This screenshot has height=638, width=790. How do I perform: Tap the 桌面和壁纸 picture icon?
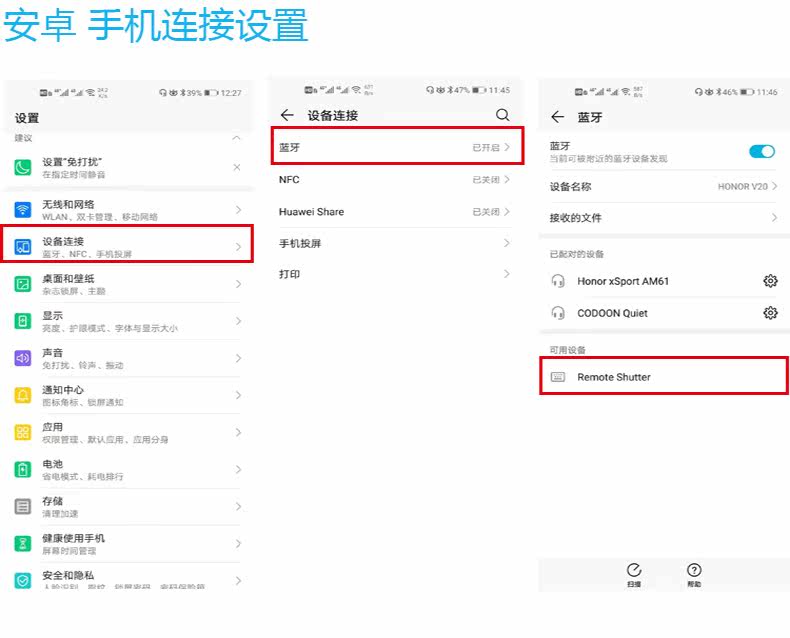click(x=23, y=284)
